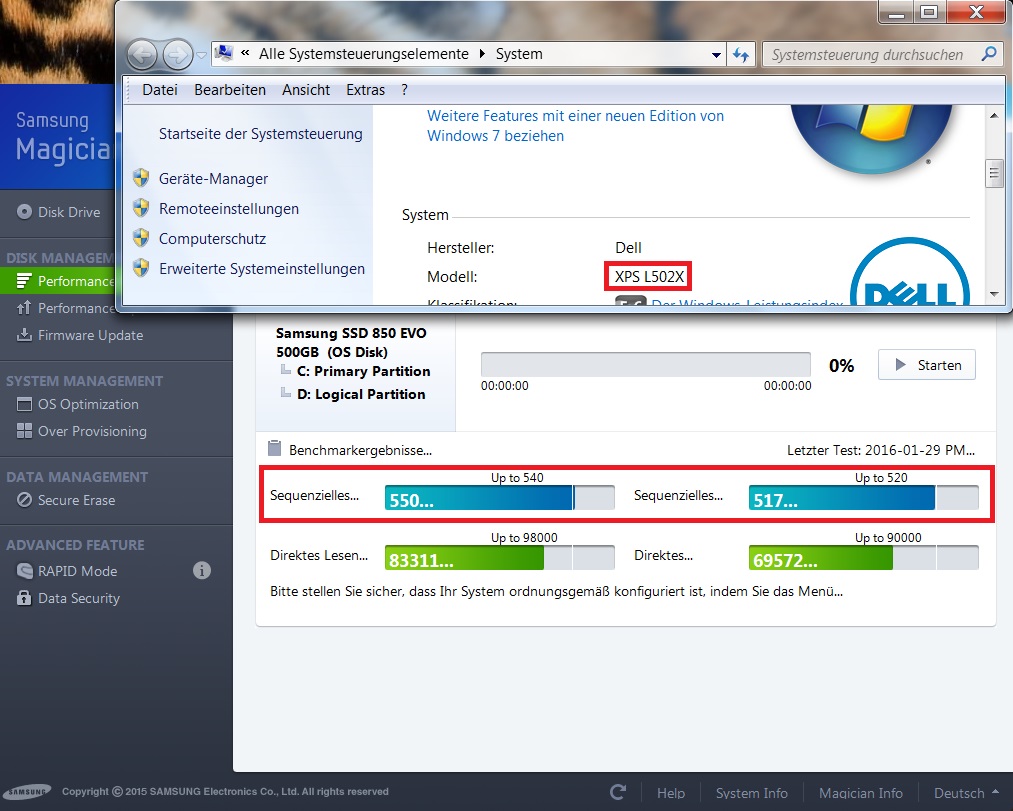Open the Ansicht menu

click(306, 90)
